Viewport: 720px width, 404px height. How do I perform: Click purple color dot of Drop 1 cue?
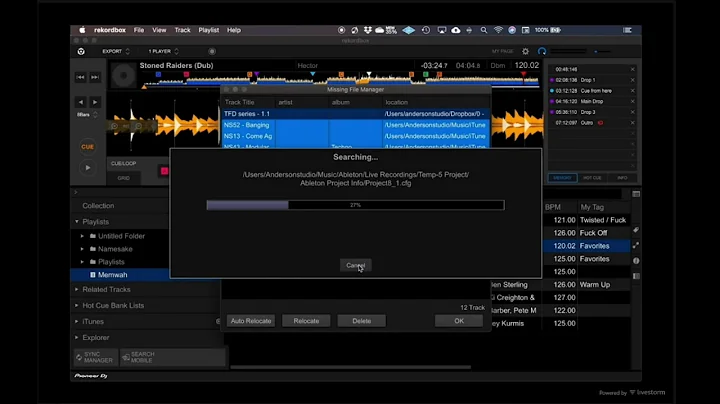pos(552,80)
